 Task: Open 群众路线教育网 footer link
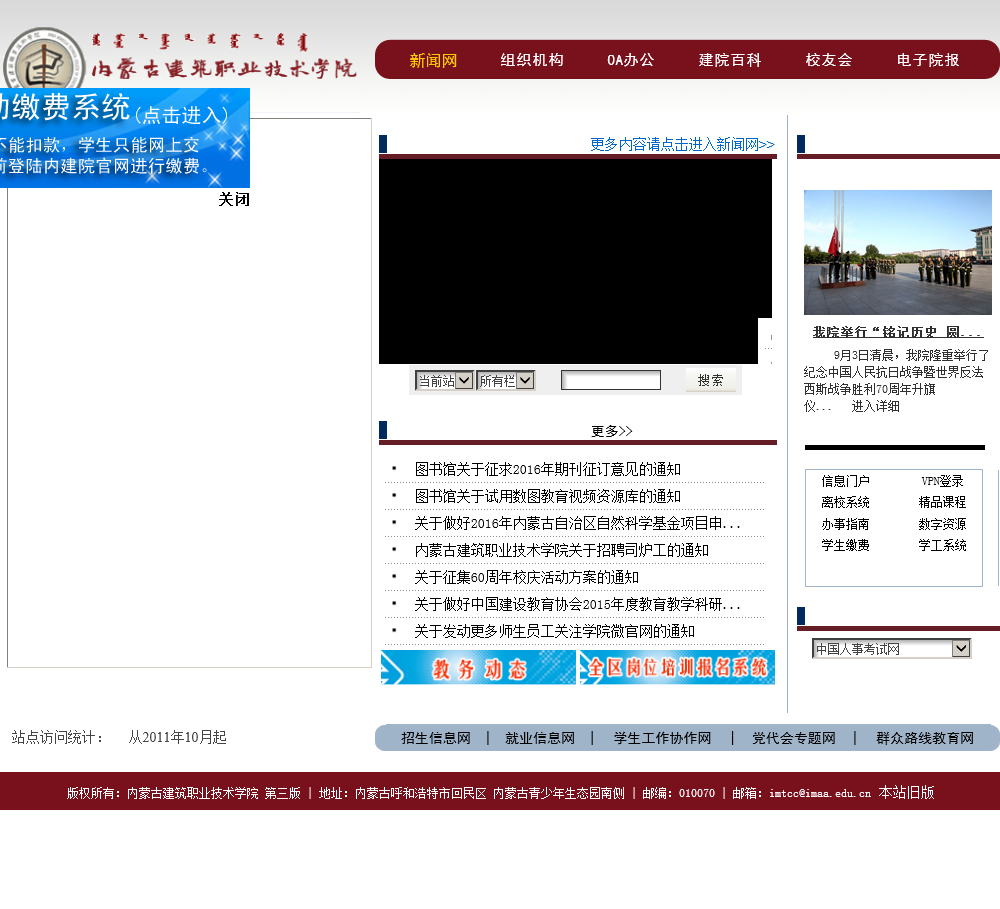(925, 738)
